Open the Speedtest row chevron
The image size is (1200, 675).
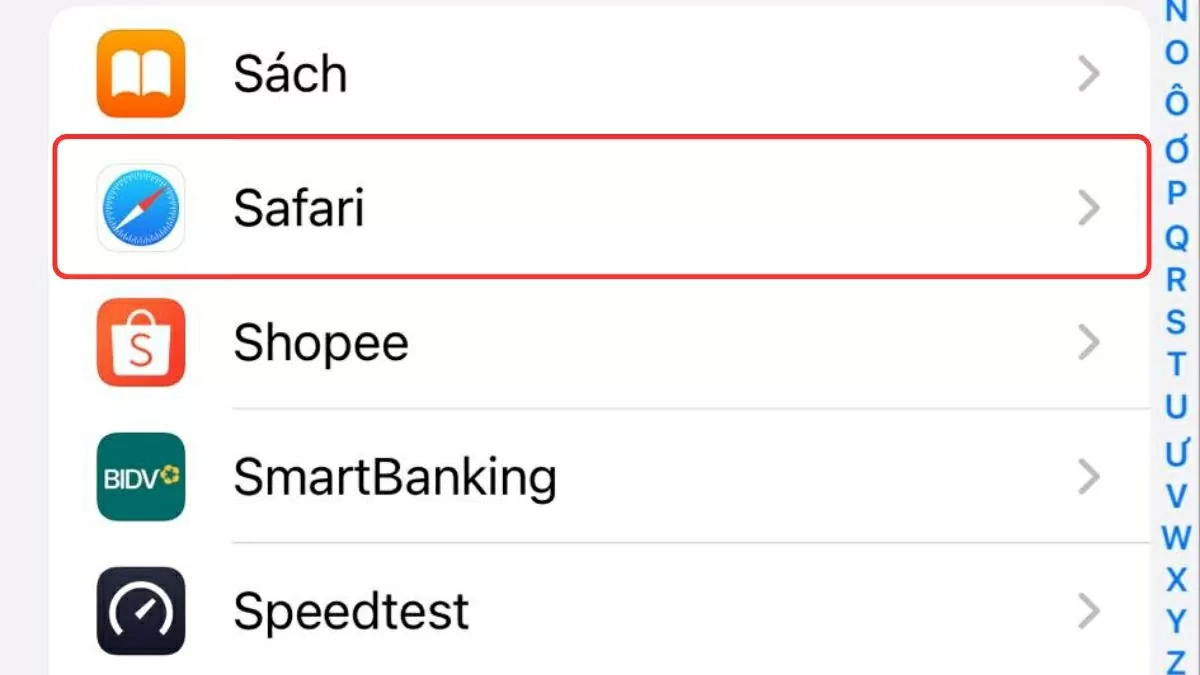coord(1089,610)
